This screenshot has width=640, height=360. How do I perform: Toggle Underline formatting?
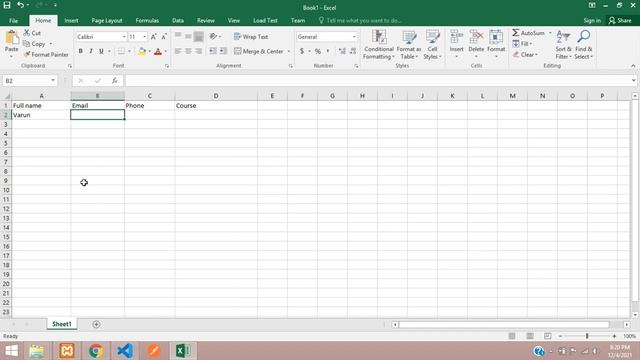point(101,51)
